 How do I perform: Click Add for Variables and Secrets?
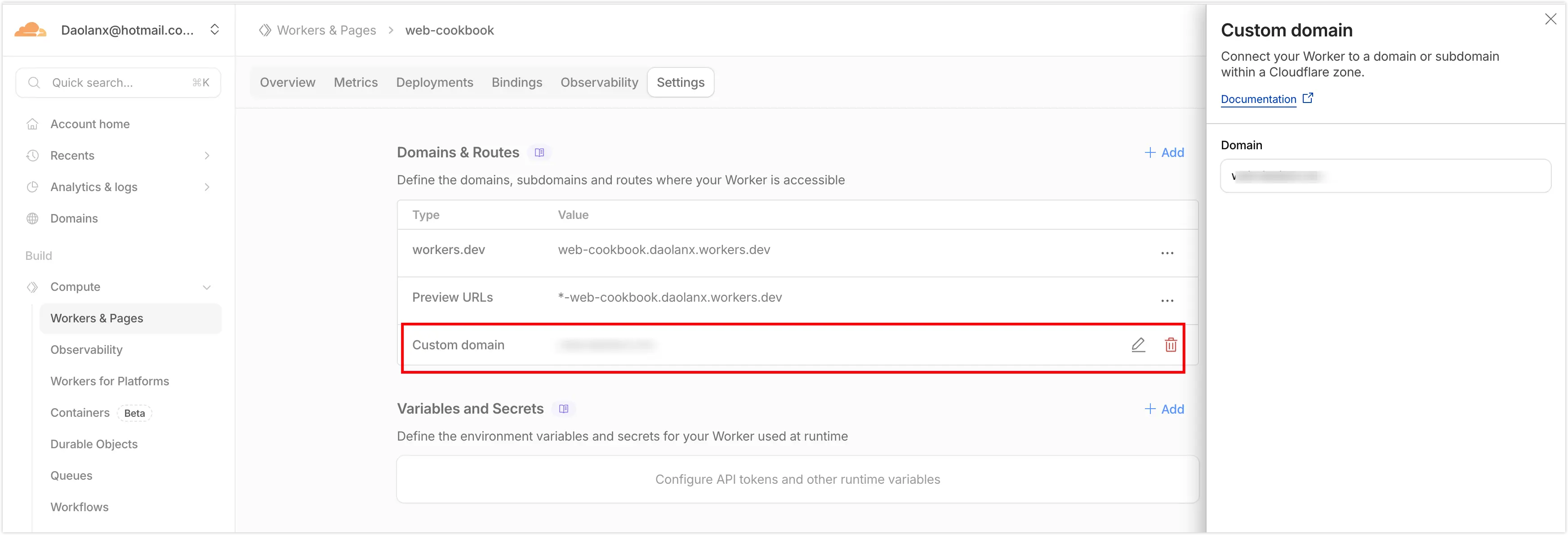[x=1164, y=409]
